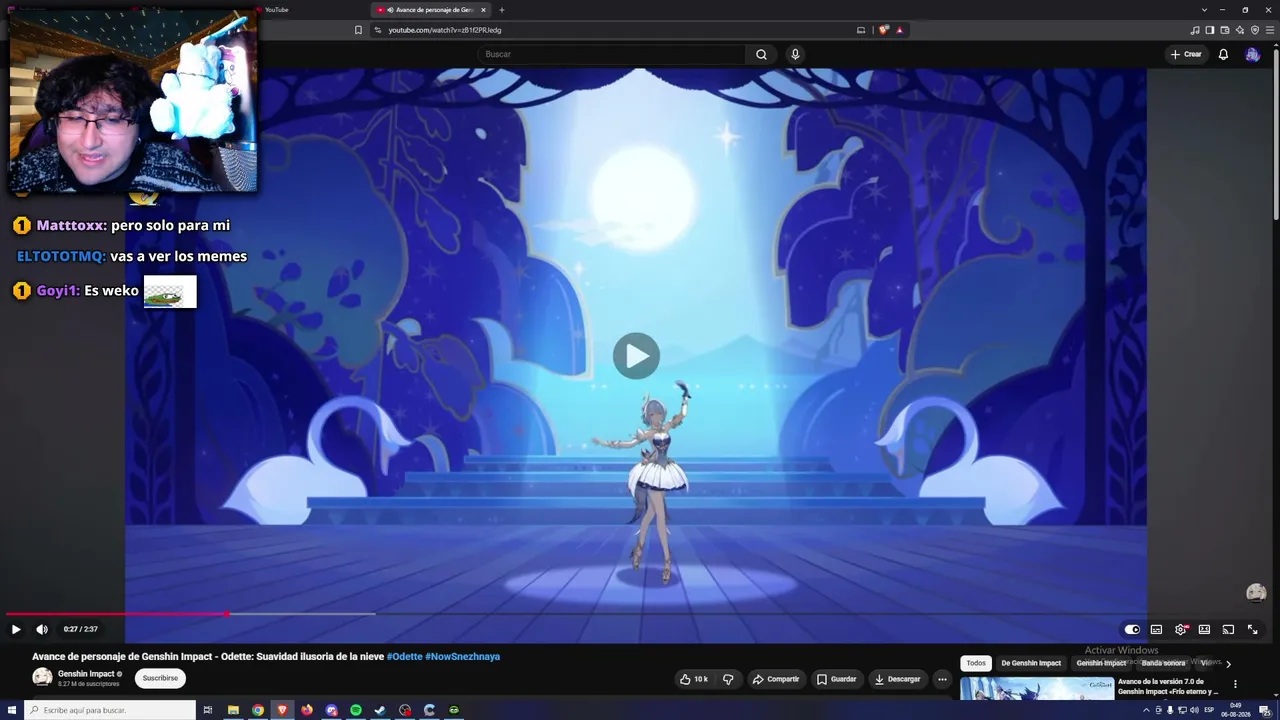Enter full screen mode
Image resolution: width=1280 pixels, height=720 pixels.
(1252, 629)
